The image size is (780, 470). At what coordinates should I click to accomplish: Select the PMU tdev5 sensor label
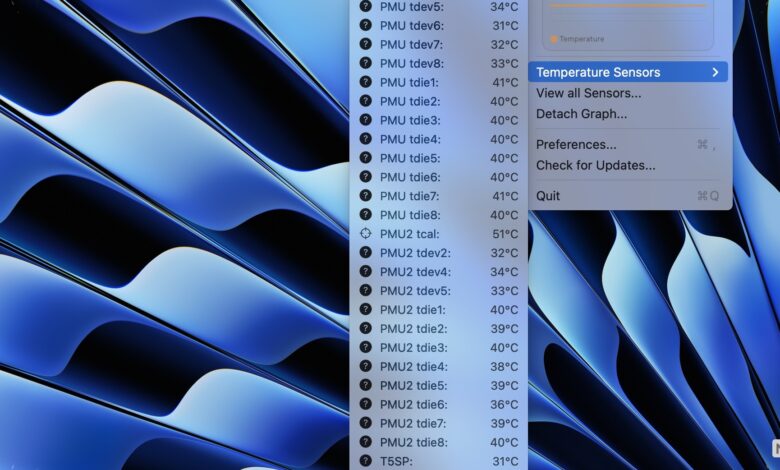click(411, 6)
